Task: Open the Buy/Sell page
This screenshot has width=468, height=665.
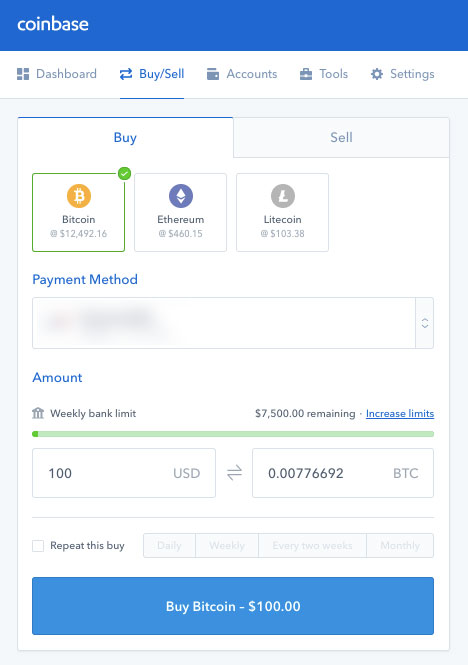Action: [x=152, y=74]
